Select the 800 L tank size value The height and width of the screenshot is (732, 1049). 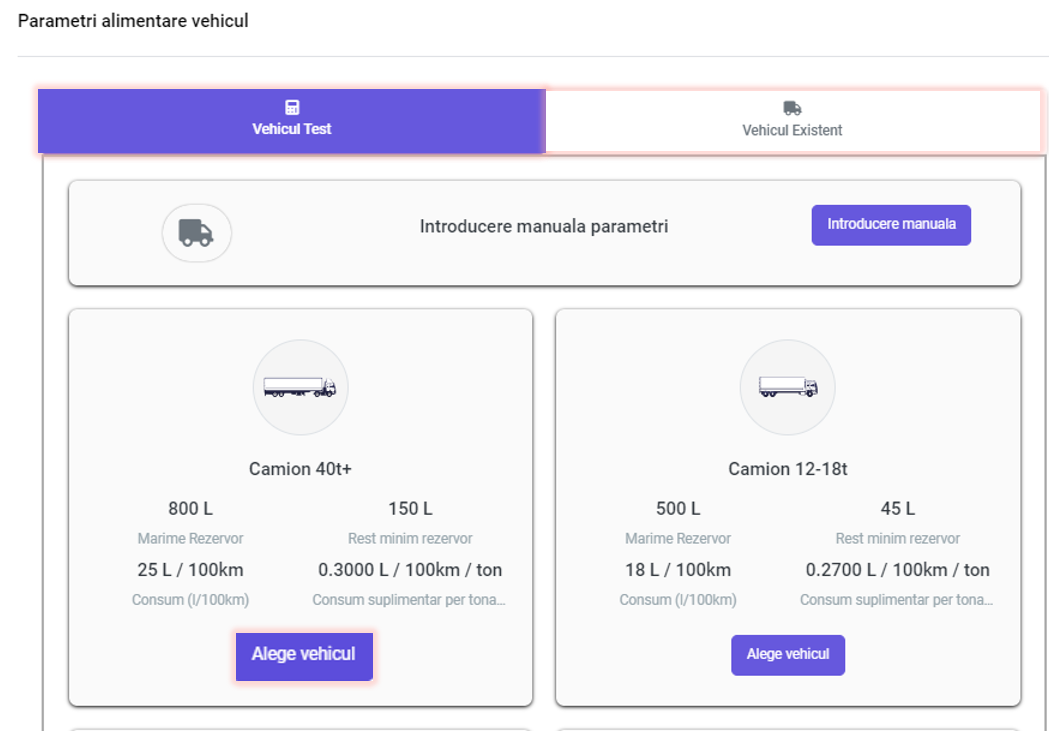click(190, 509)
